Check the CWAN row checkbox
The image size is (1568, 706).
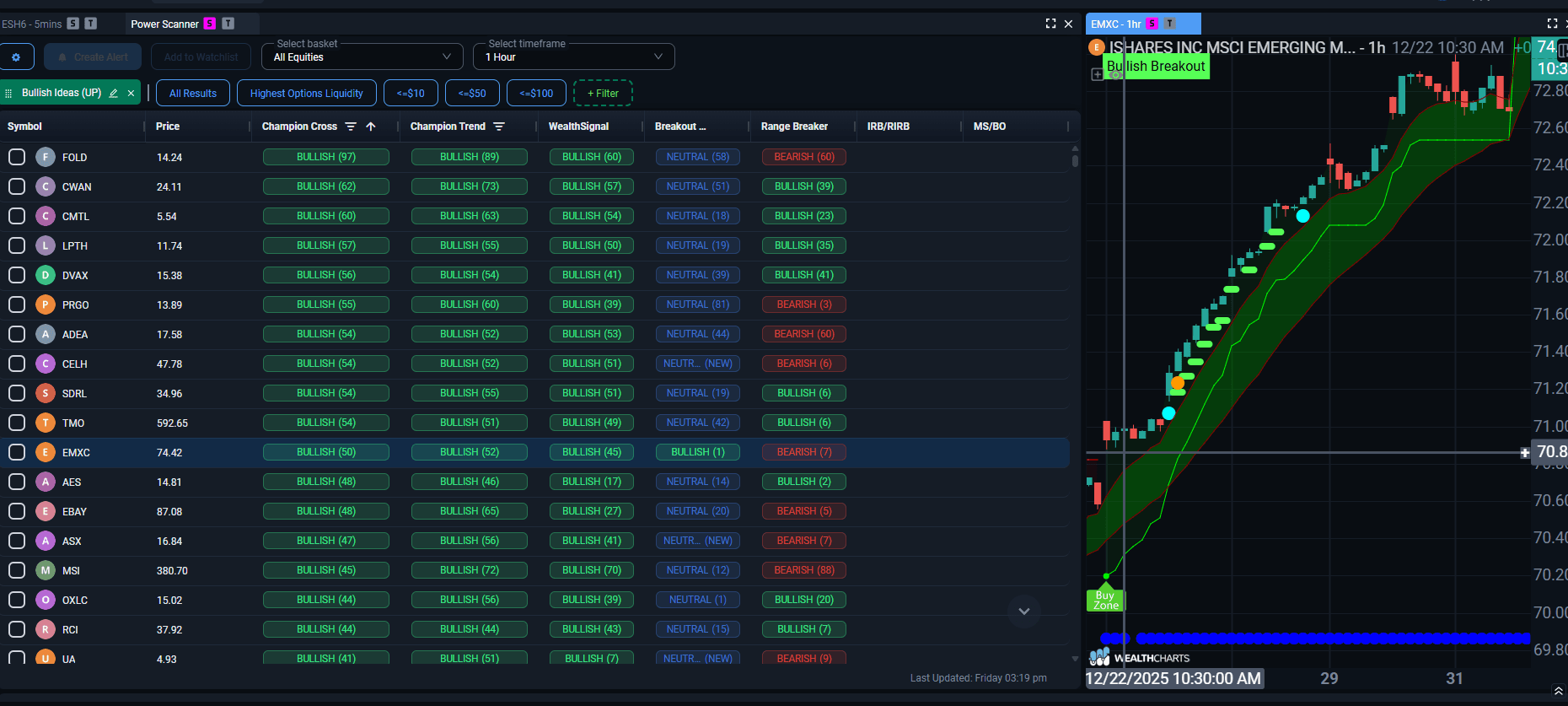coord(17,186)
